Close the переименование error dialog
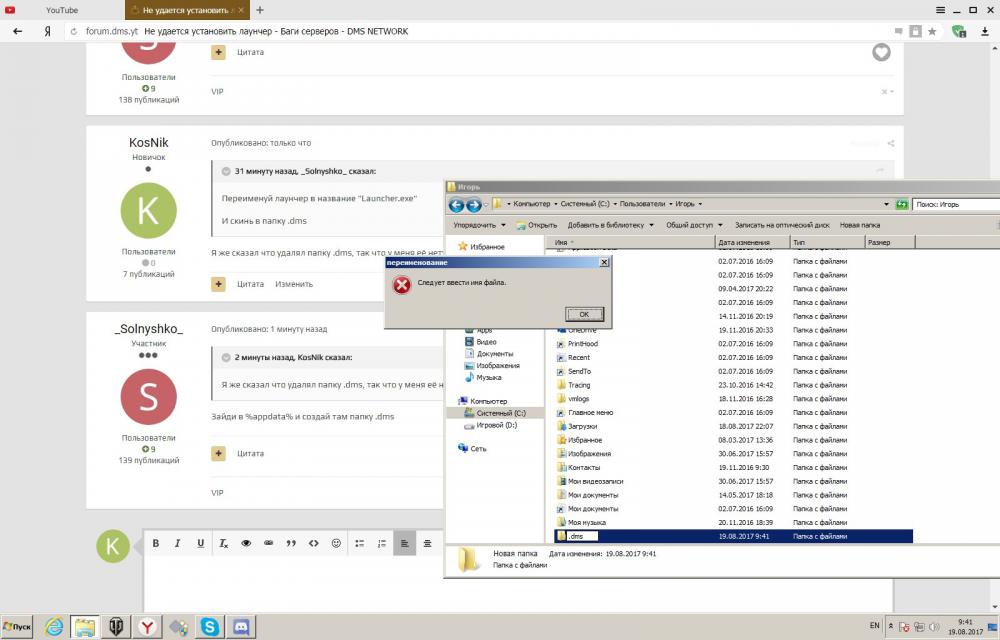Image resolution: width=1000 pixels, height=640 pixels. (x=604, y=263)
